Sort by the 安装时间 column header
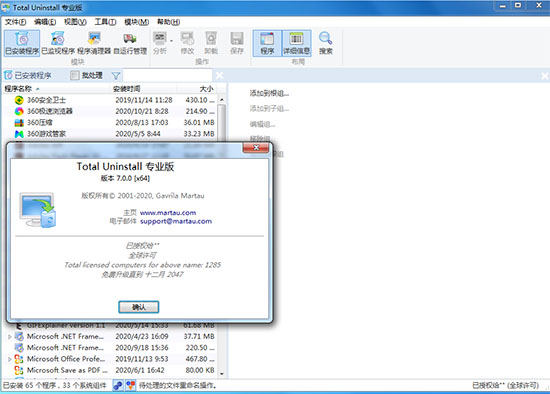Screen dimensions: 550x394 (x=143, y=89)
